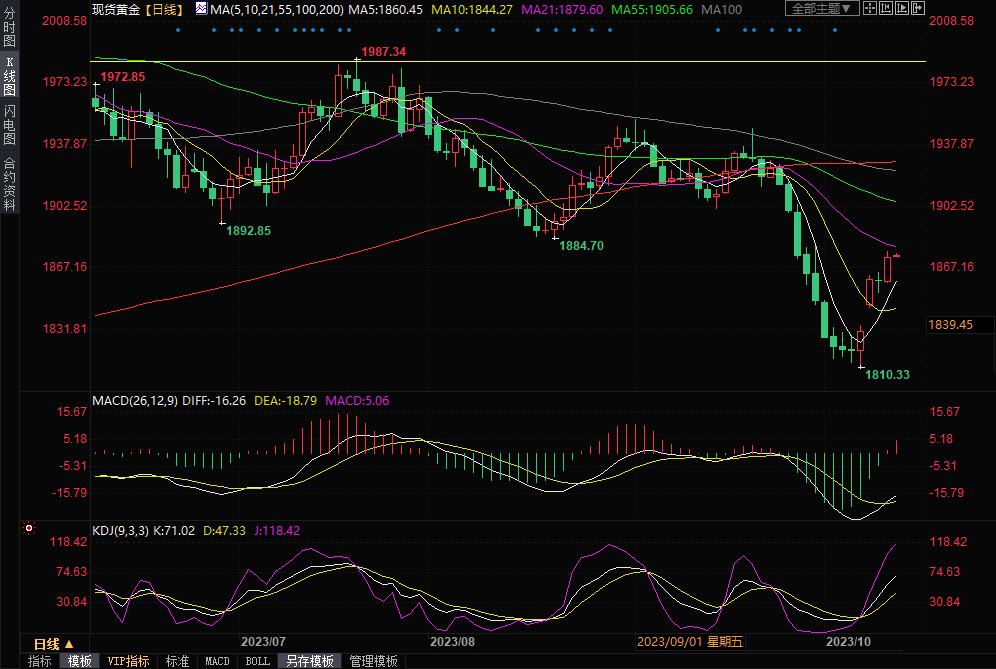Toggle the BOLL template button
The image size is (996, 669).
pyautogui.click(x=257, y=661)
